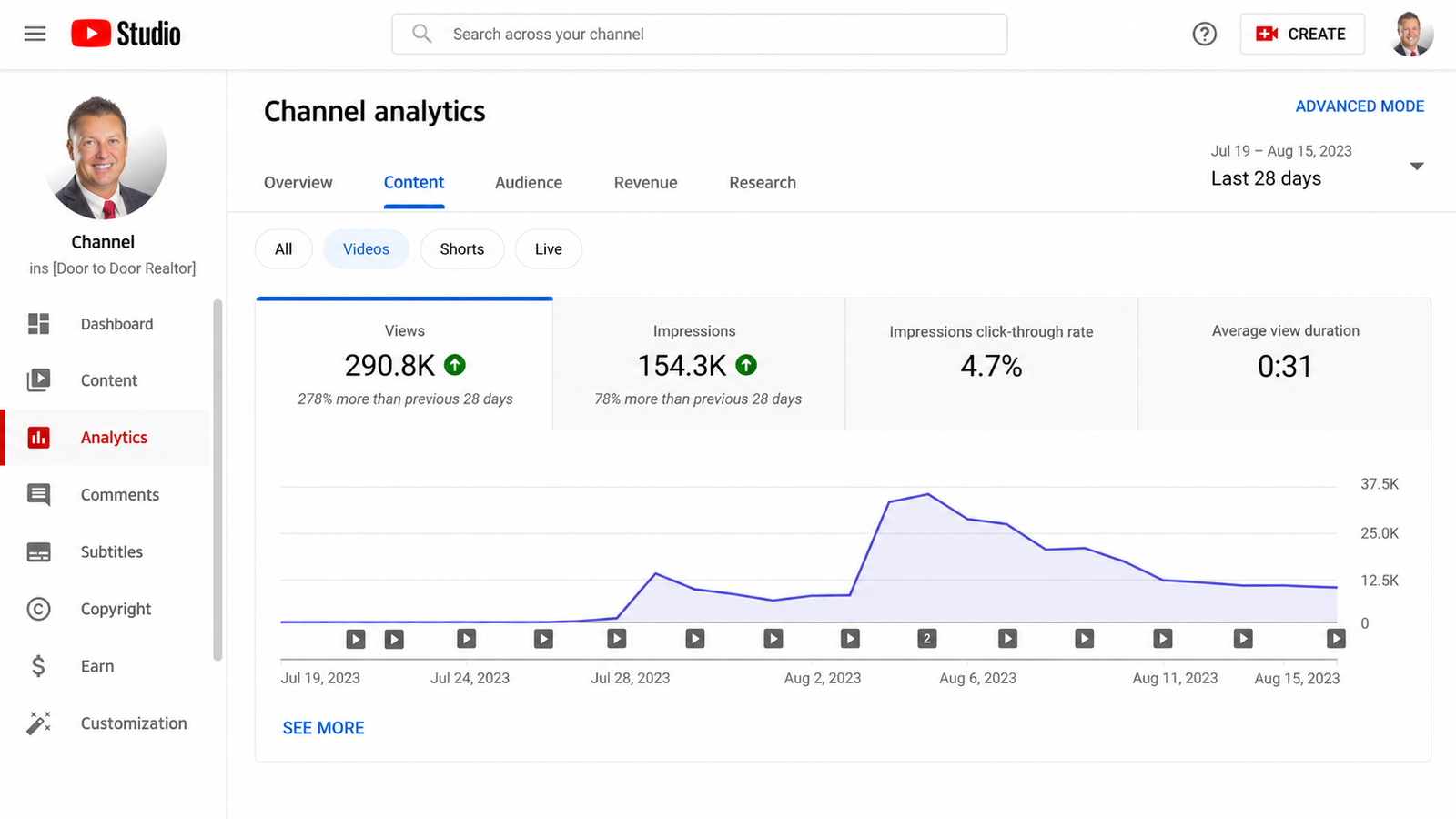Switch to the Revenue tab
1456x819 pixels.
646,183
